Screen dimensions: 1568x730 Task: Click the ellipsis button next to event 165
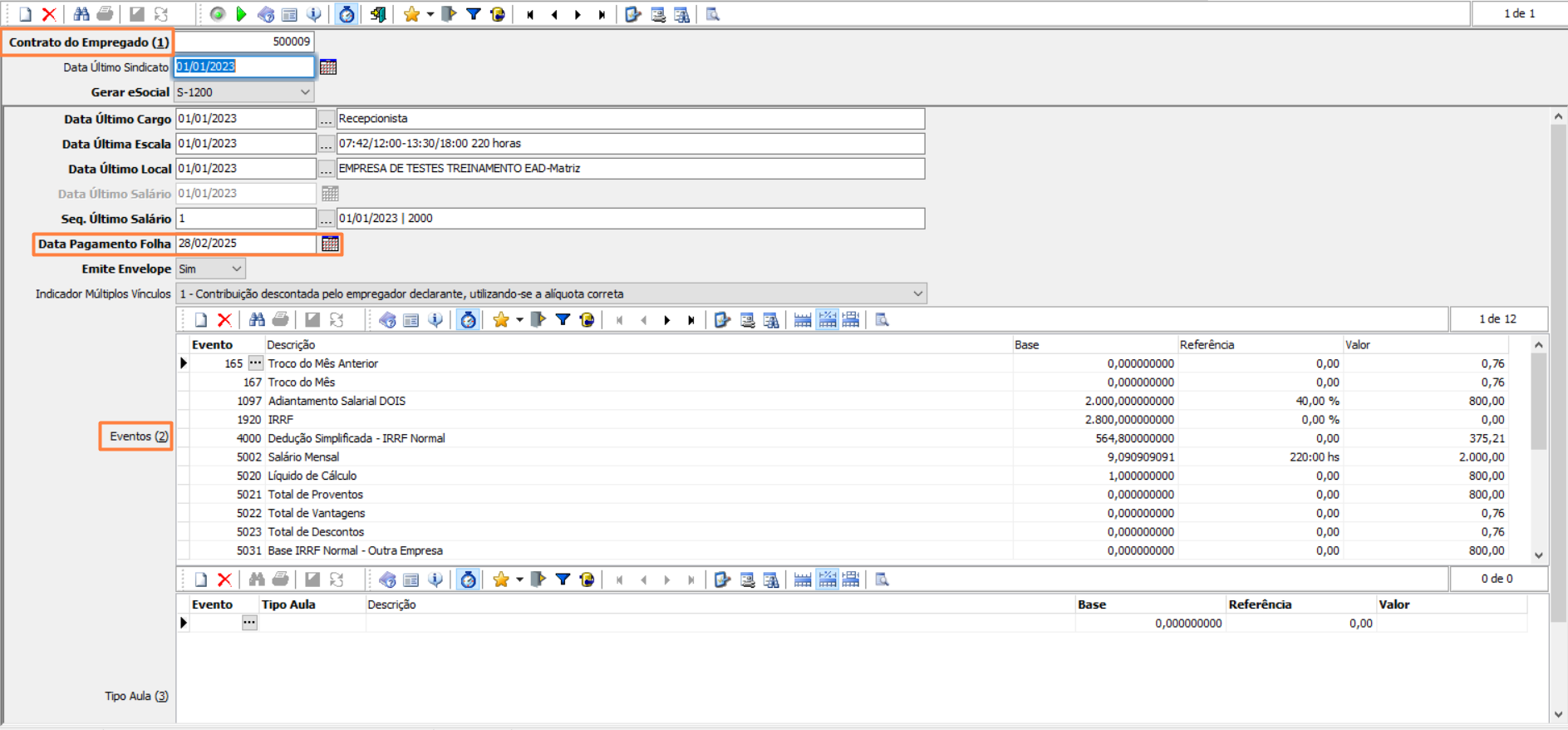click(x=255, y=363)
